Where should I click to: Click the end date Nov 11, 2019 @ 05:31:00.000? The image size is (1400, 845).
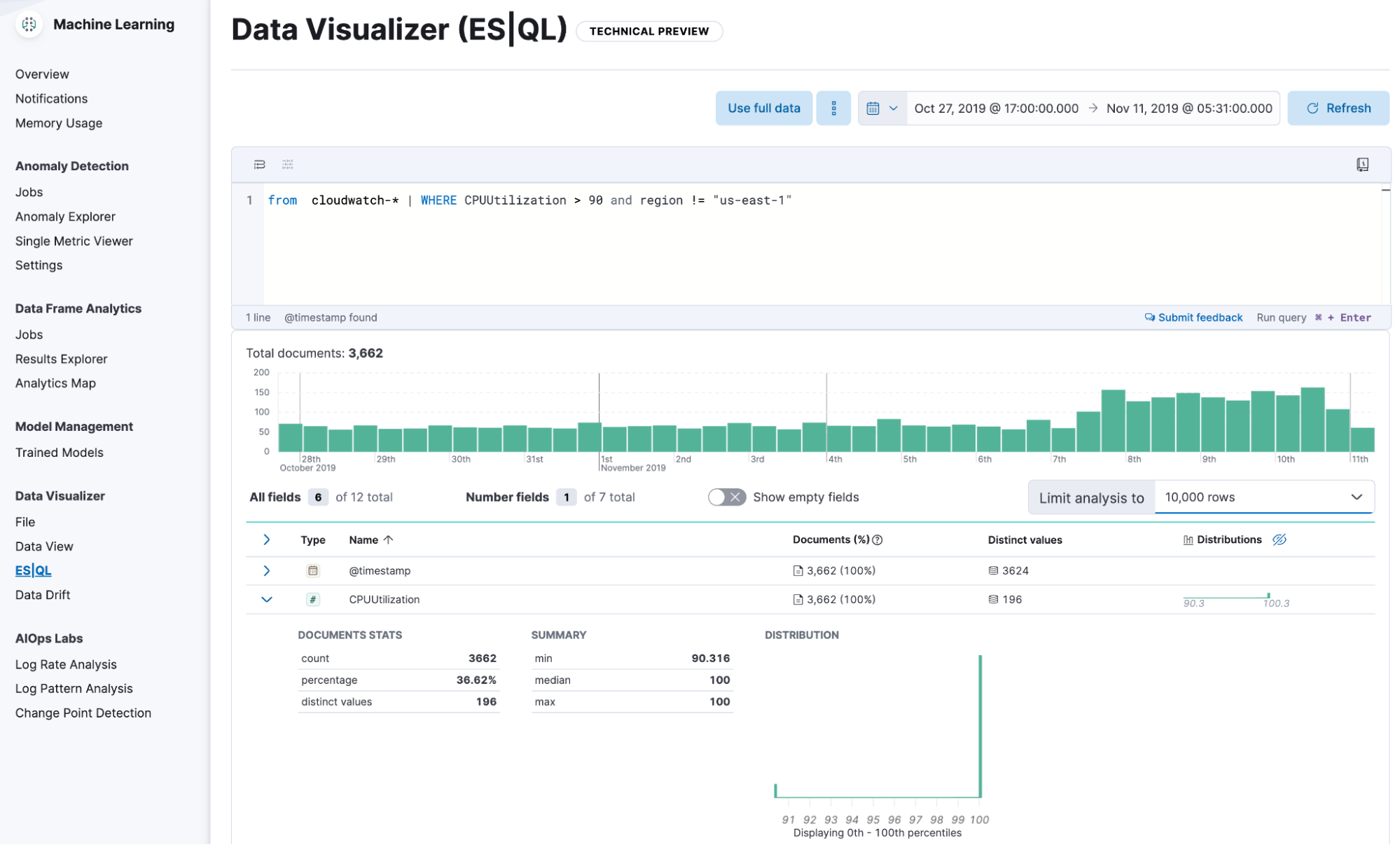point(1189,108)
